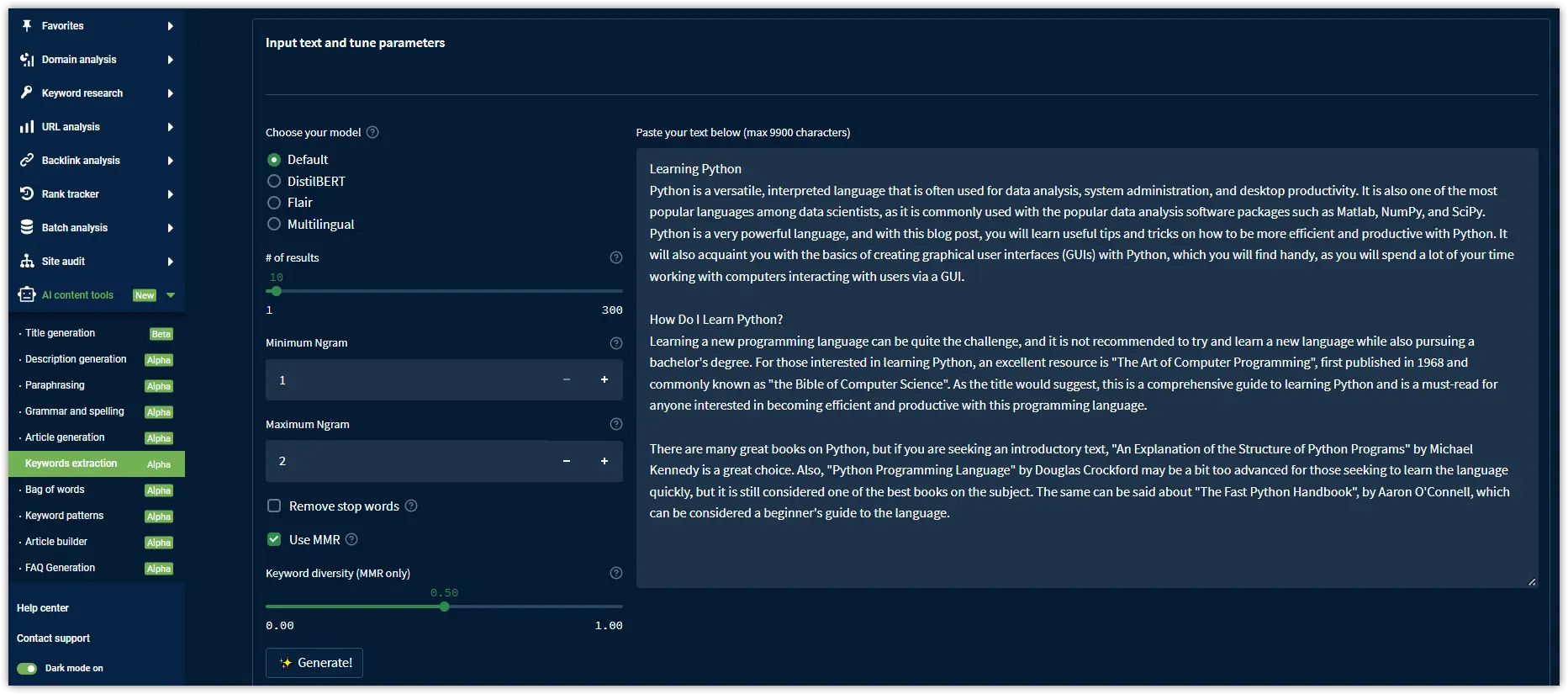The height and width of the screenshot is (694, 1568).
Task: Click the AI content tools robot icon
Action: click(x=27, y=294)
